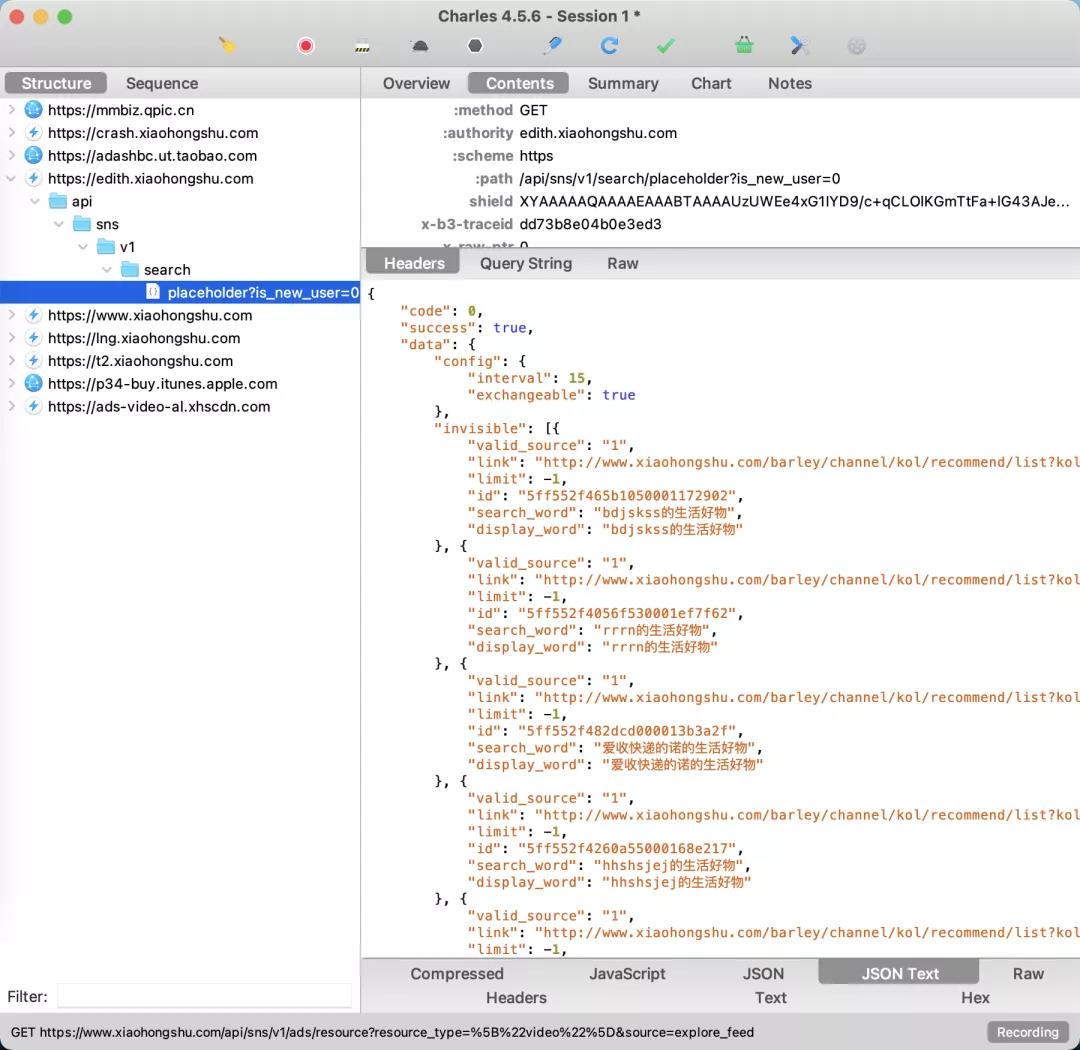The image size is (1080, 1050).
Task: Select placeholder?is_new_user=0 tree row
Action: pyautogui.click(x=180, y=292)
